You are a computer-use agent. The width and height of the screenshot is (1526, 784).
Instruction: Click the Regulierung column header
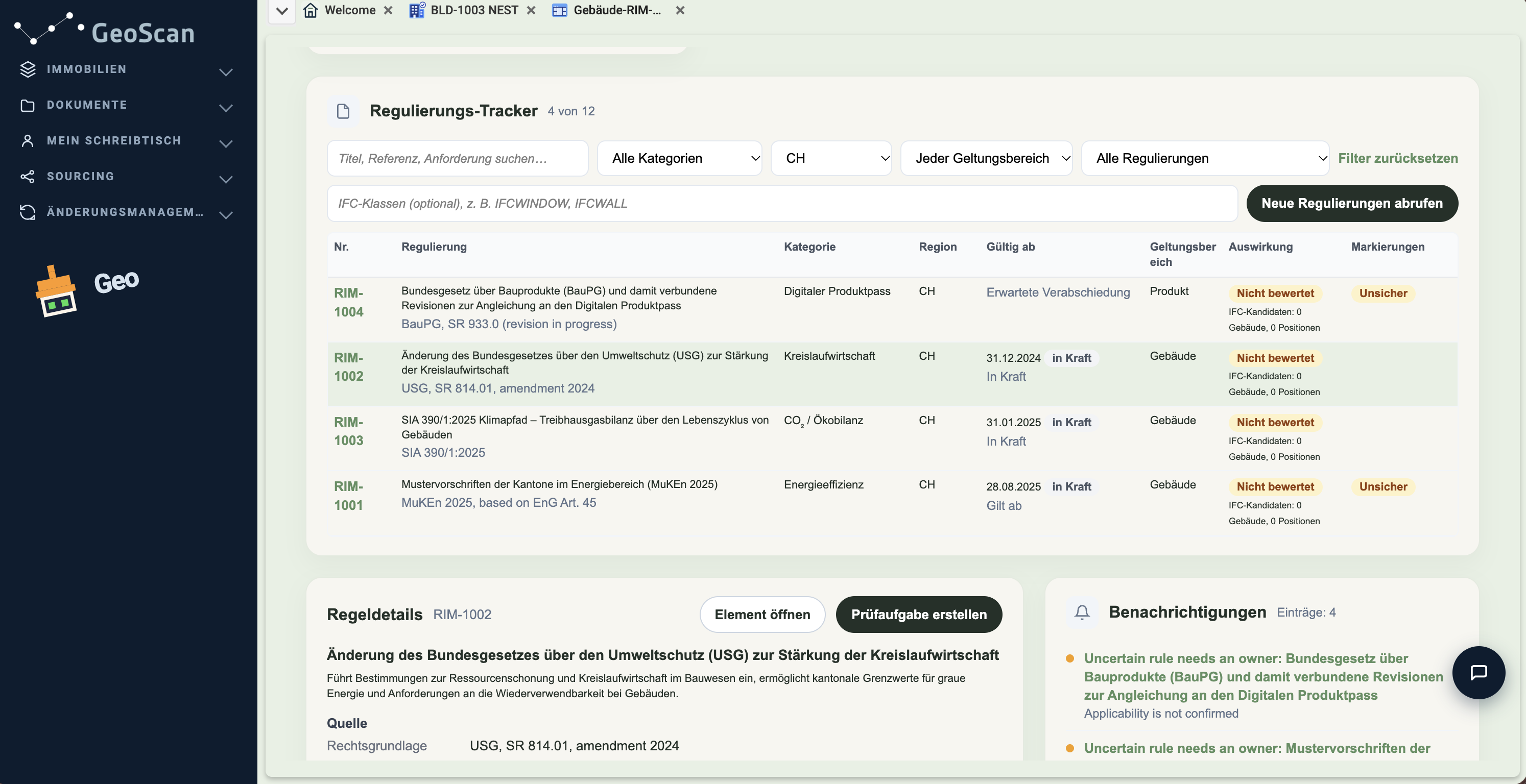(434, 247)
